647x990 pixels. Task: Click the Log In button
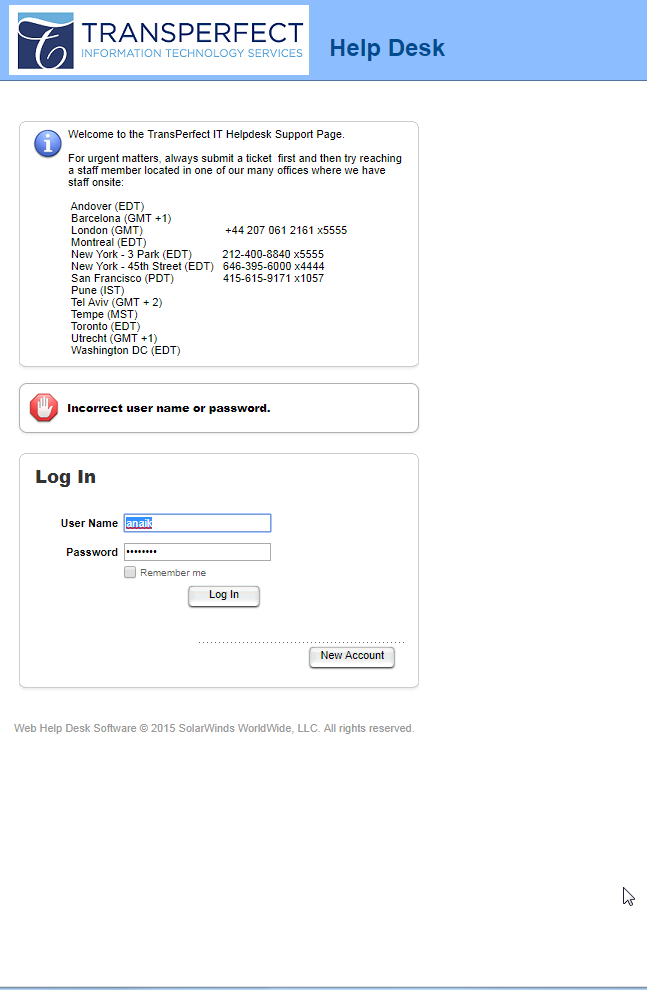click(223, 595)
